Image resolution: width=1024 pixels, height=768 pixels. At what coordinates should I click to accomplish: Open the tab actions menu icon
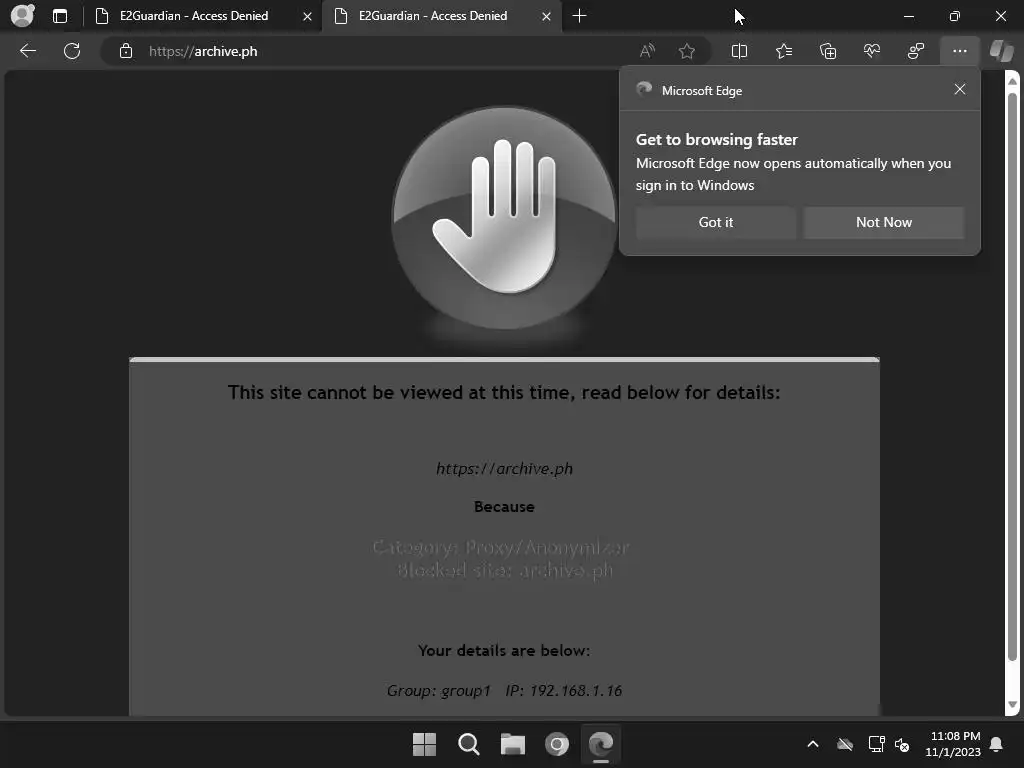click(x=59, y=16)
